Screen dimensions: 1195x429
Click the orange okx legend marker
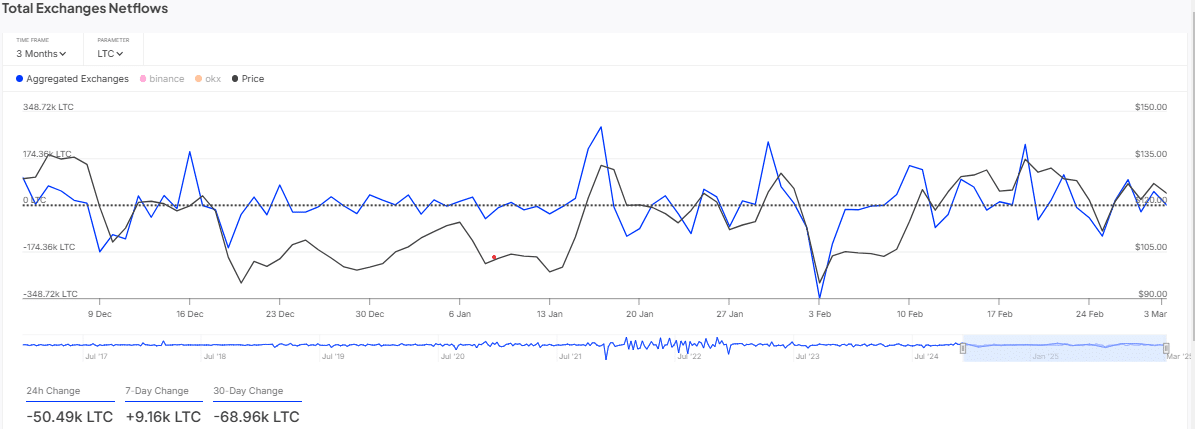198,78
